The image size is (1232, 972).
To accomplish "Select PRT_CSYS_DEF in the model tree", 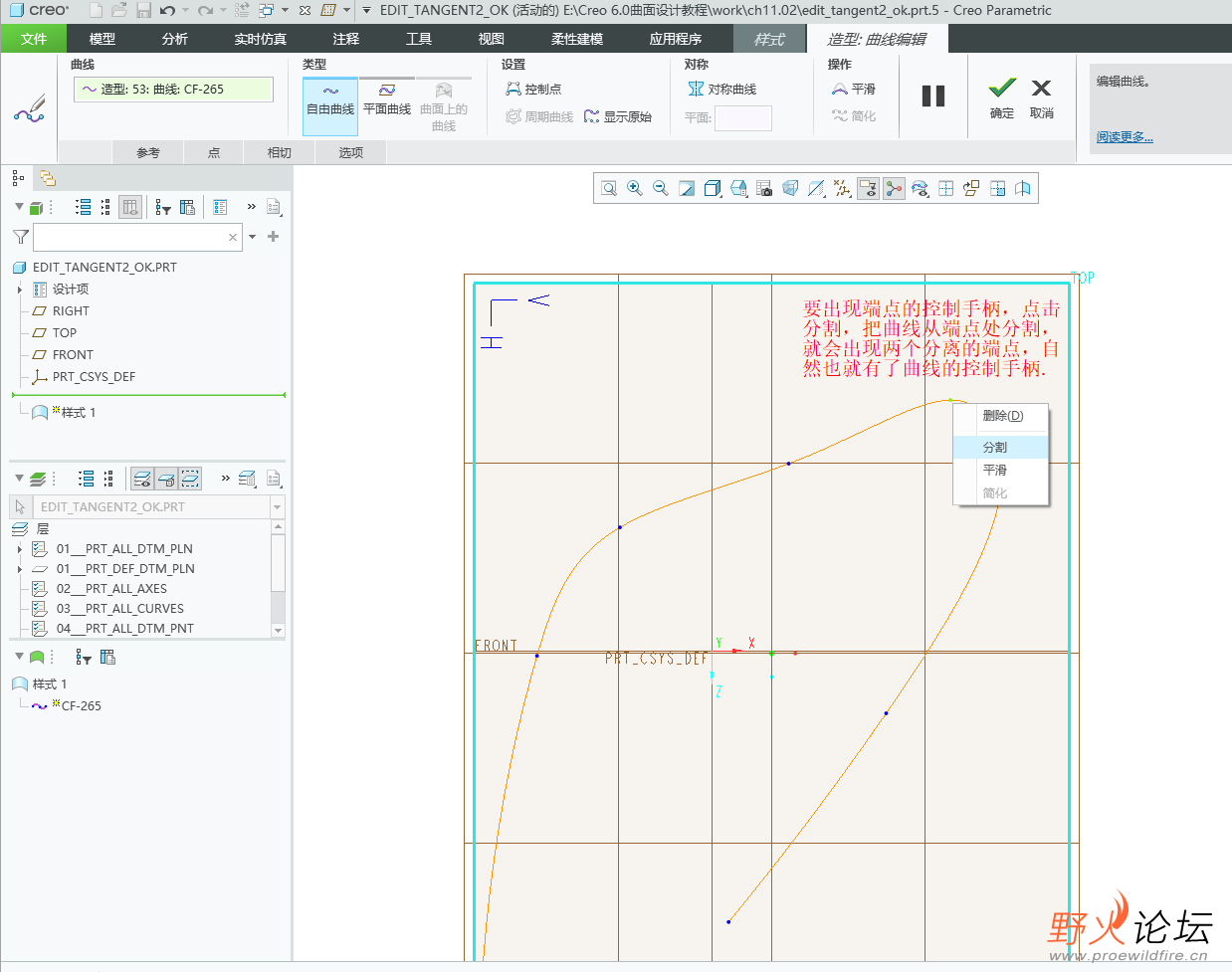I will tap(94, 377).
